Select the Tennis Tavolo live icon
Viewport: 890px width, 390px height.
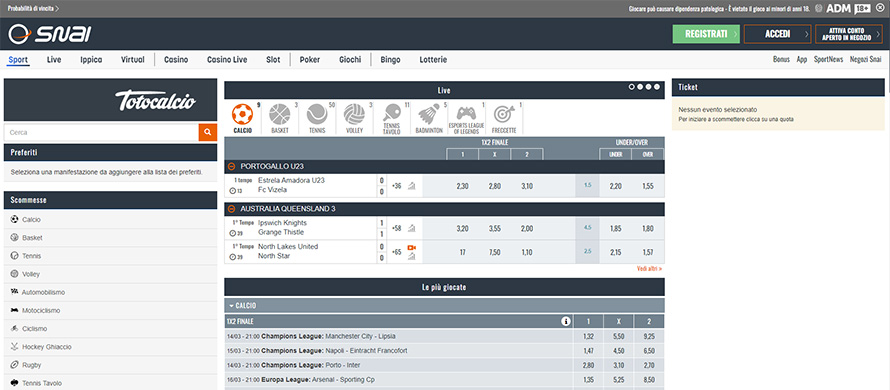[x=392, y=118]
